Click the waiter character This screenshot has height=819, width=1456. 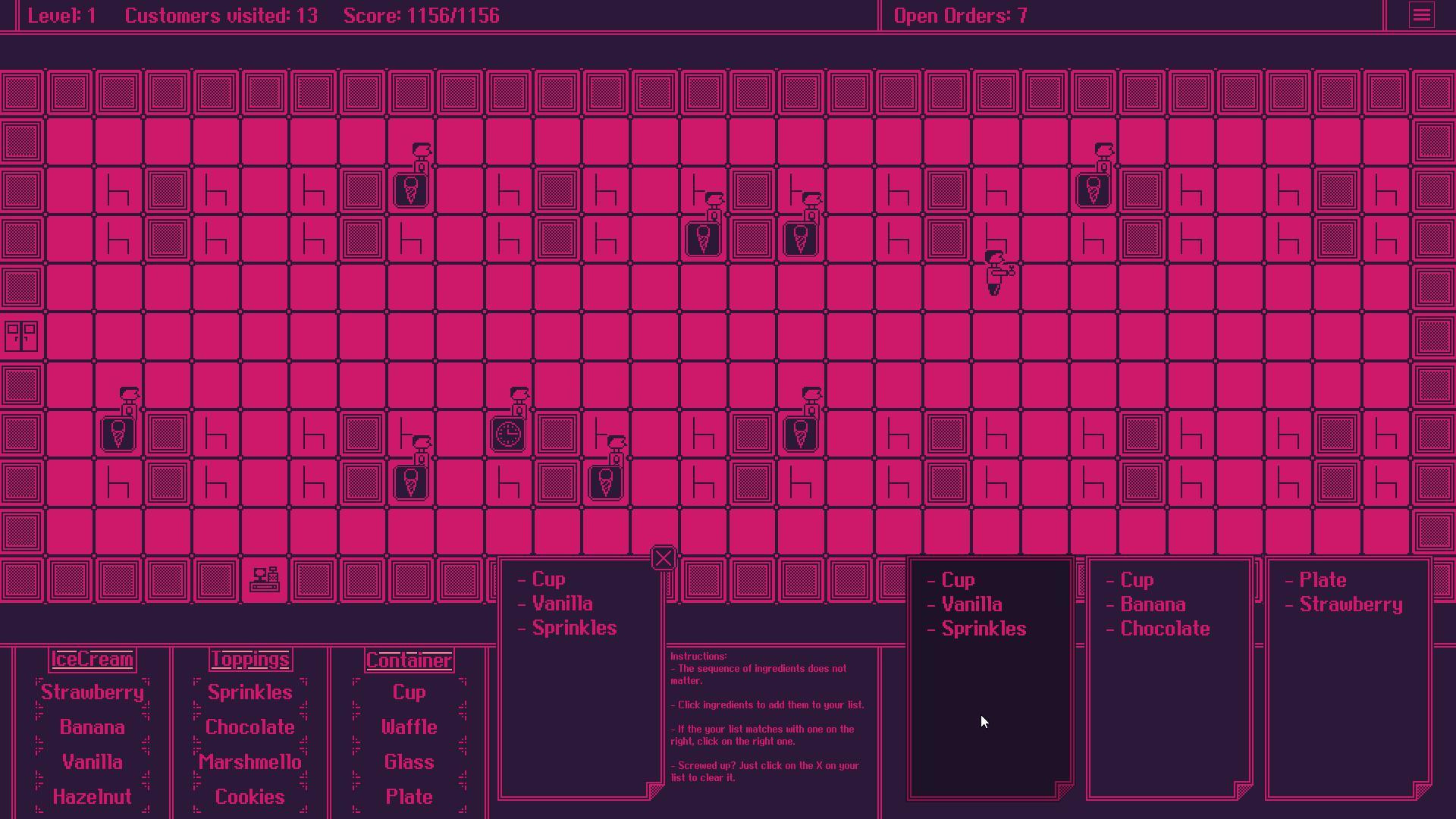(x=998, y=272)
